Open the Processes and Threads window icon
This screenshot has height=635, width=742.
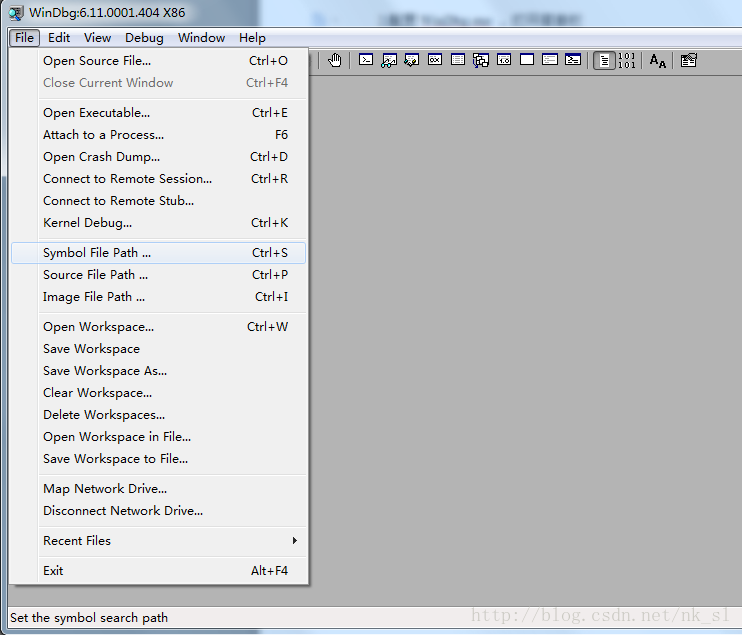[550, 60]
